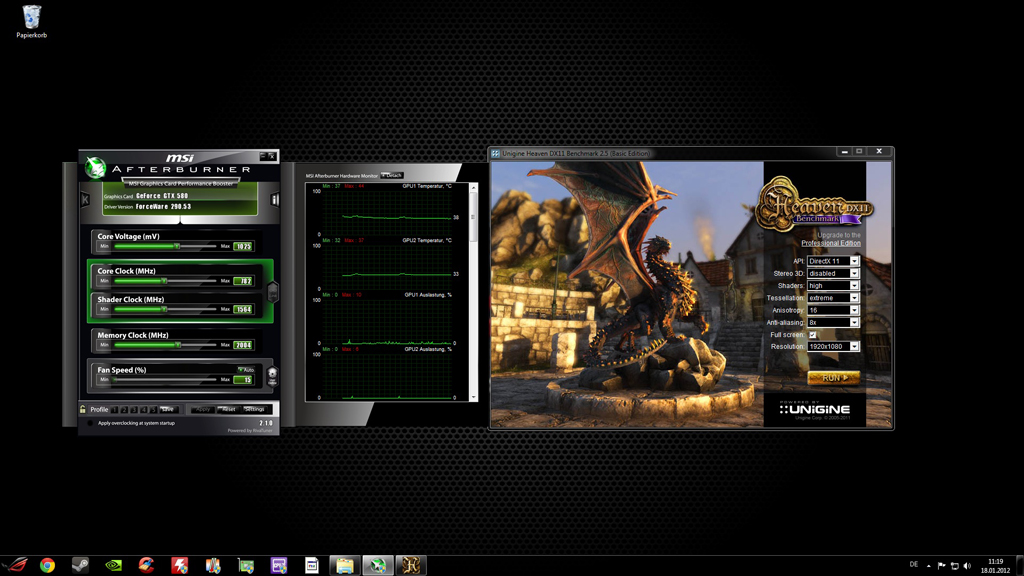Toggle the Full screen checkbox
The width and height of the screenshot is (1024, 576).
pyautogui.click(x=812, y=334)
